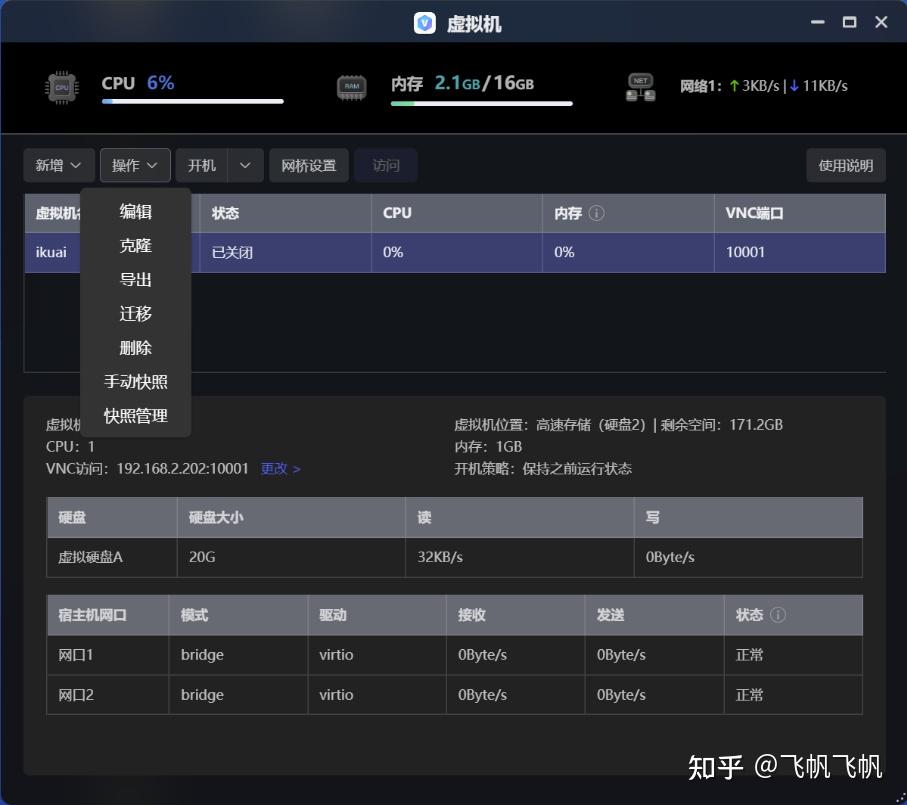The image size is (907, 805).
Task: Open the 网桥设置 bridge settings
Action: [309, 165]
